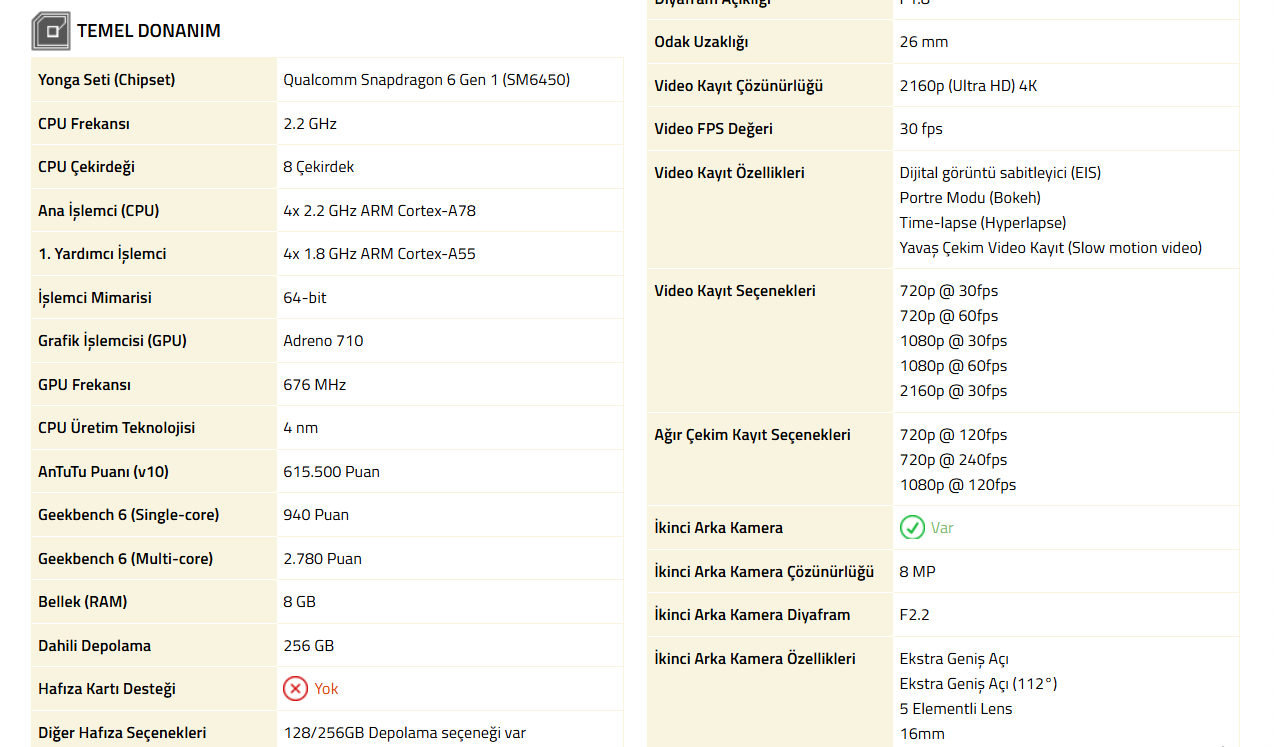Select Yavaş Çekim Video Kayıt line
Viewport: 1274px width, 747px height.
1051,248
